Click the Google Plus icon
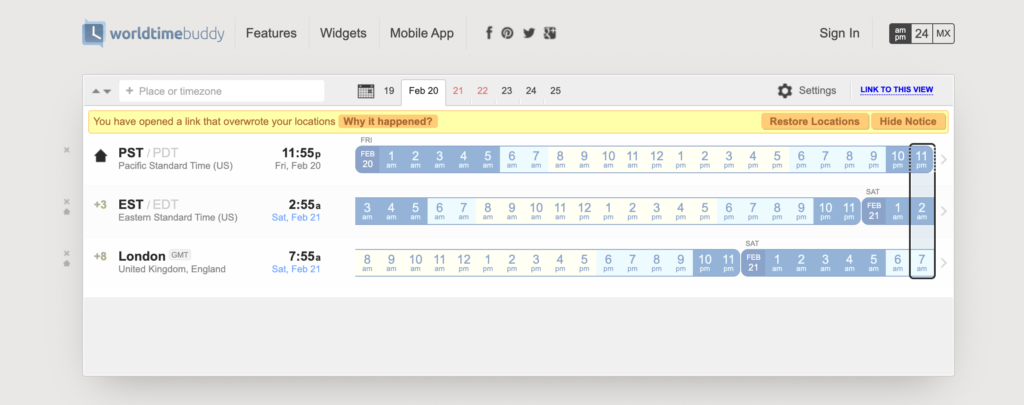Image resolution: width=1024 pixels, height=405 pixels. click(x=549, y=33)
